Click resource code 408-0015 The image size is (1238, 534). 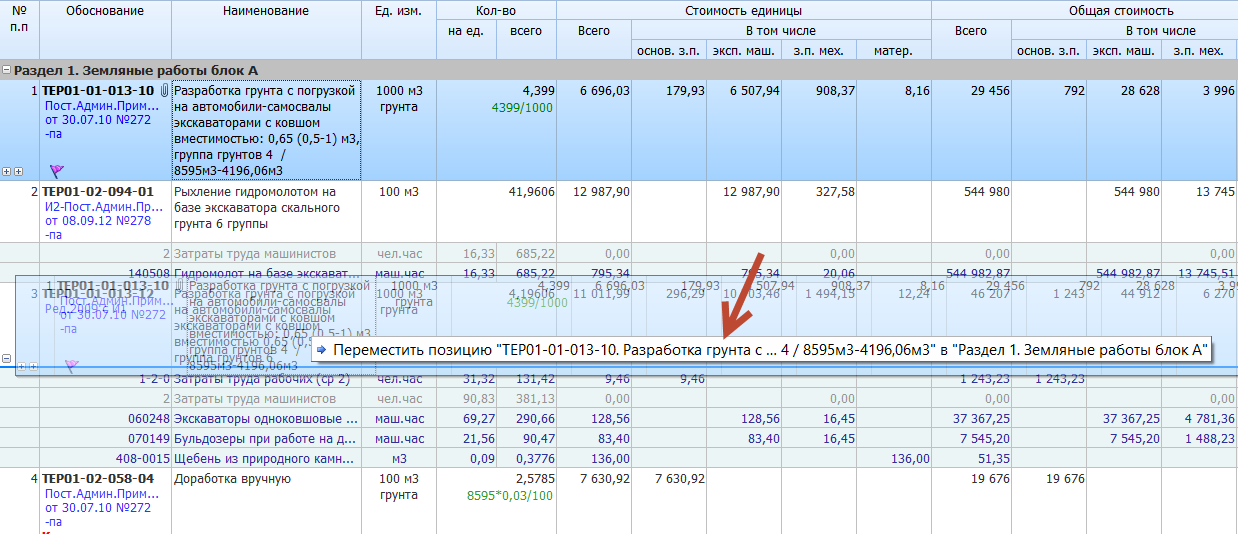(144, 459)
